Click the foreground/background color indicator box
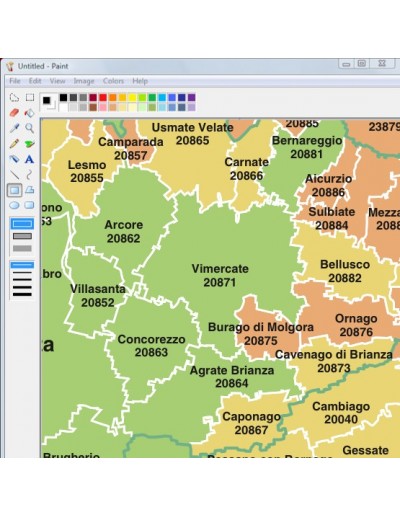The image size is (400, 517). pos(48,102)
